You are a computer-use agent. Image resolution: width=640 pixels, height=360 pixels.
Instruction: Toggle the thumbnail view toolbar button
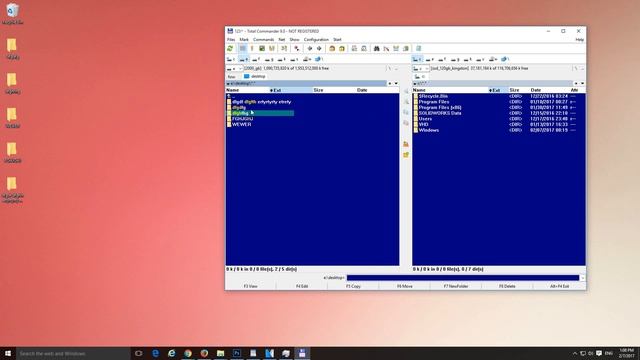click(262, 49)
